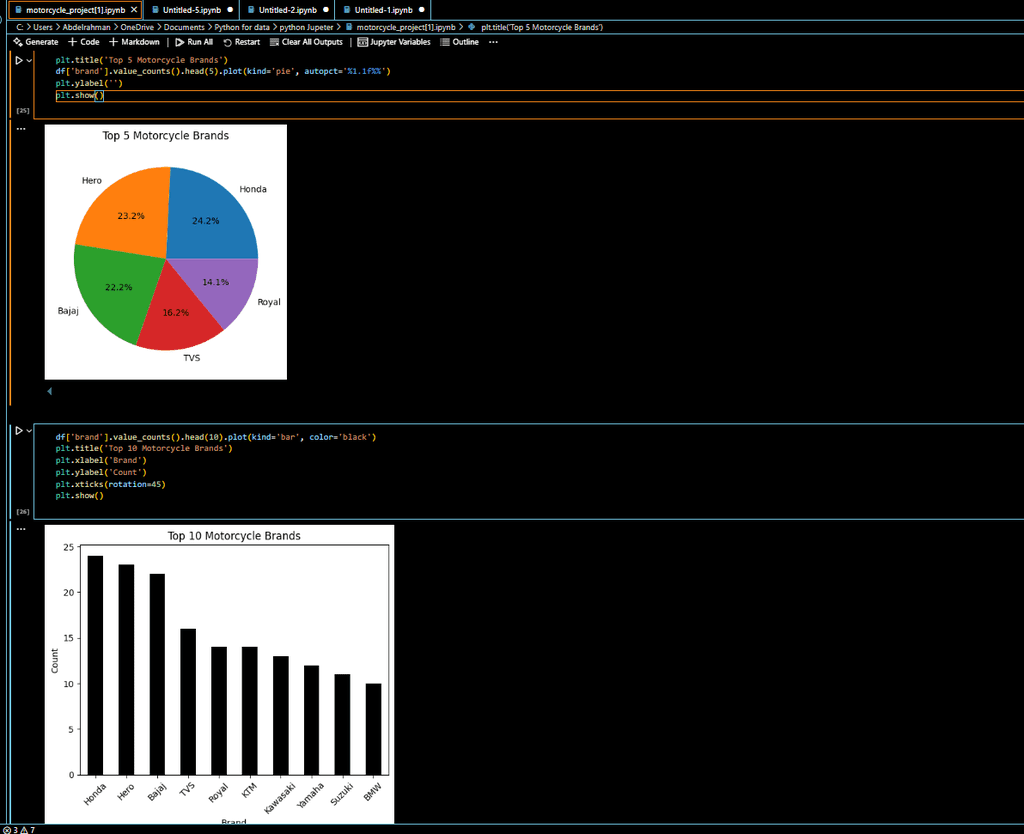The height and width of the screenshot is (834, 1024).
Task: Click Clear All Outputs
Action: coord(306,42)
